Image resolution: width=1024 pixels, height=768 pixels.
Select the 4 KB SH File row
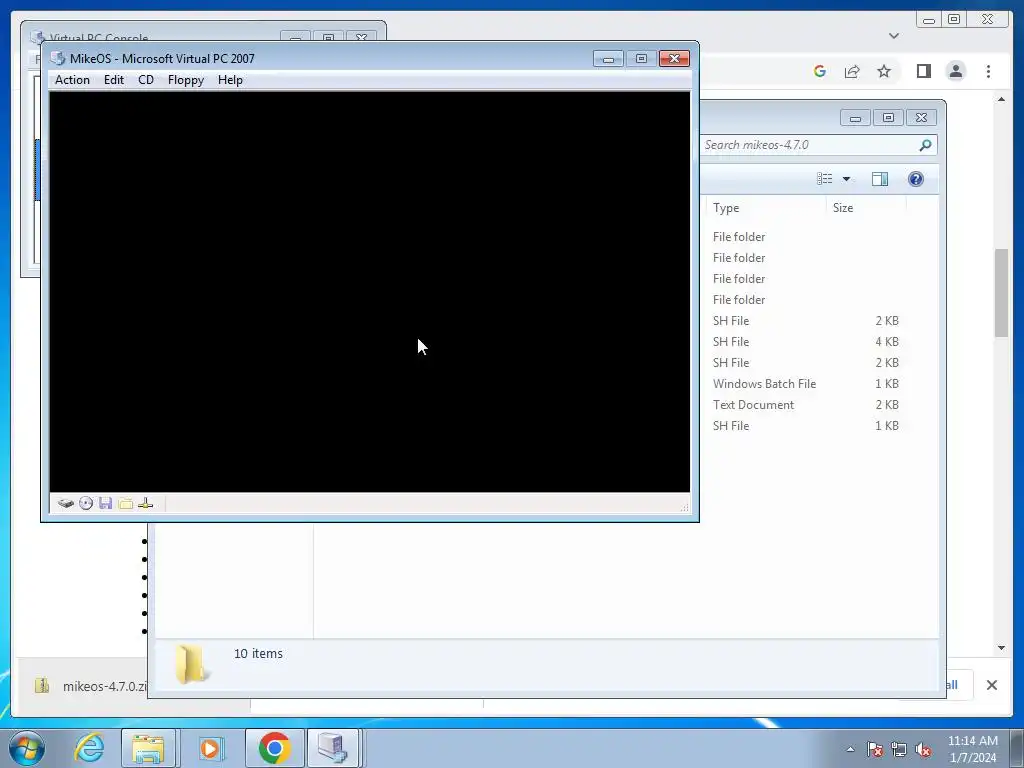(x=806, y=342)
